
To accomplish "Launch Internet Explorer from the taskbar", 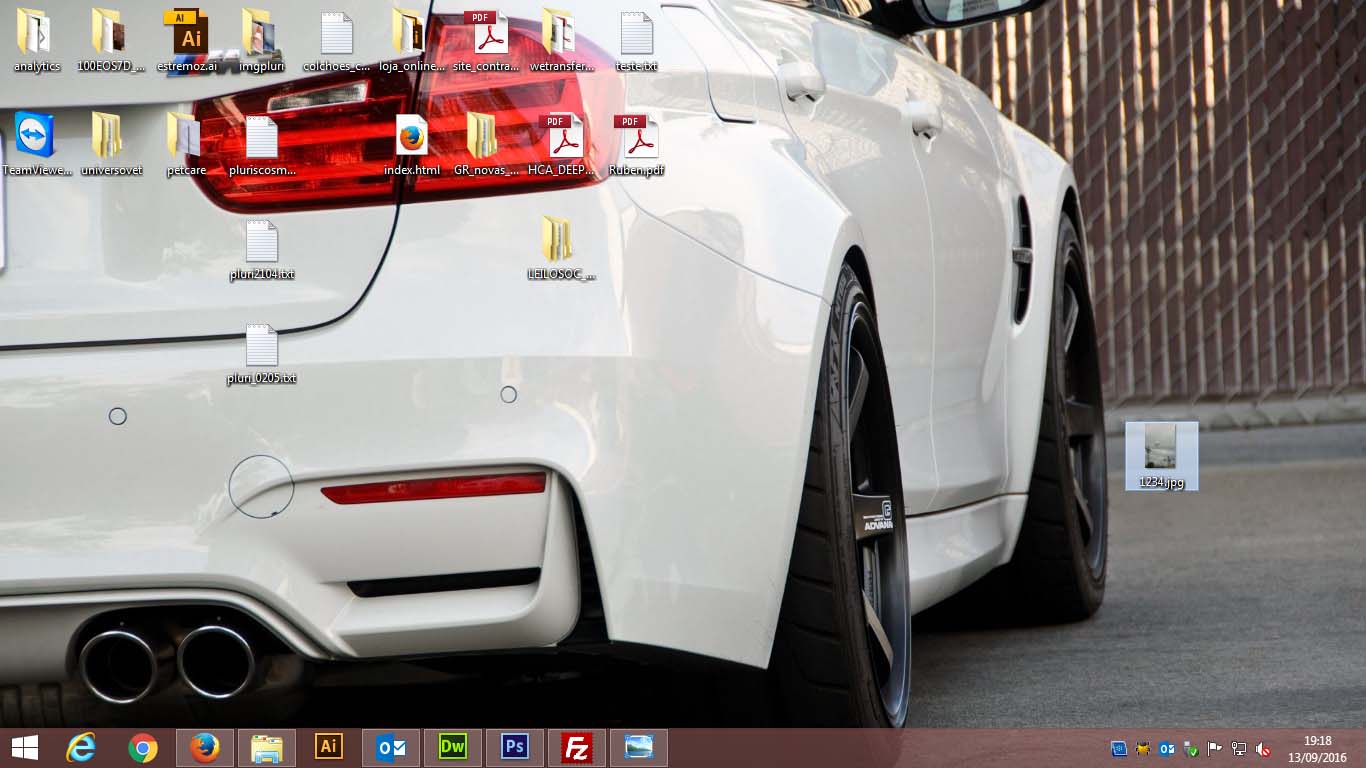I will click(x=81, y=748).
